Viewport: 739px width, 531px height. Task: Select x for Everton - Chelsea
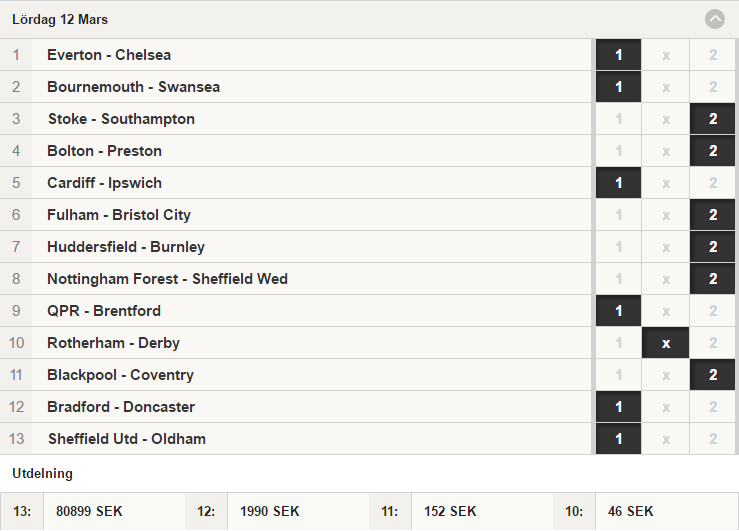tap(665, 55)
